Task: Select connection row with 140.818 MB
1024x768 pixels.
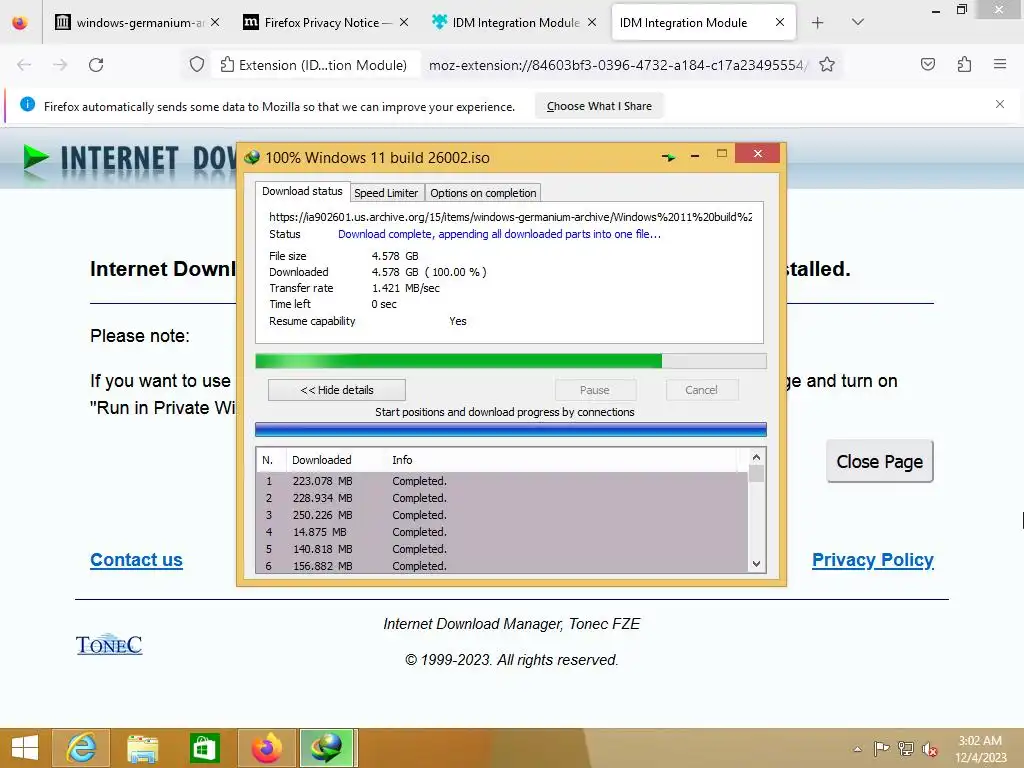Action: [x=502, y=549]
